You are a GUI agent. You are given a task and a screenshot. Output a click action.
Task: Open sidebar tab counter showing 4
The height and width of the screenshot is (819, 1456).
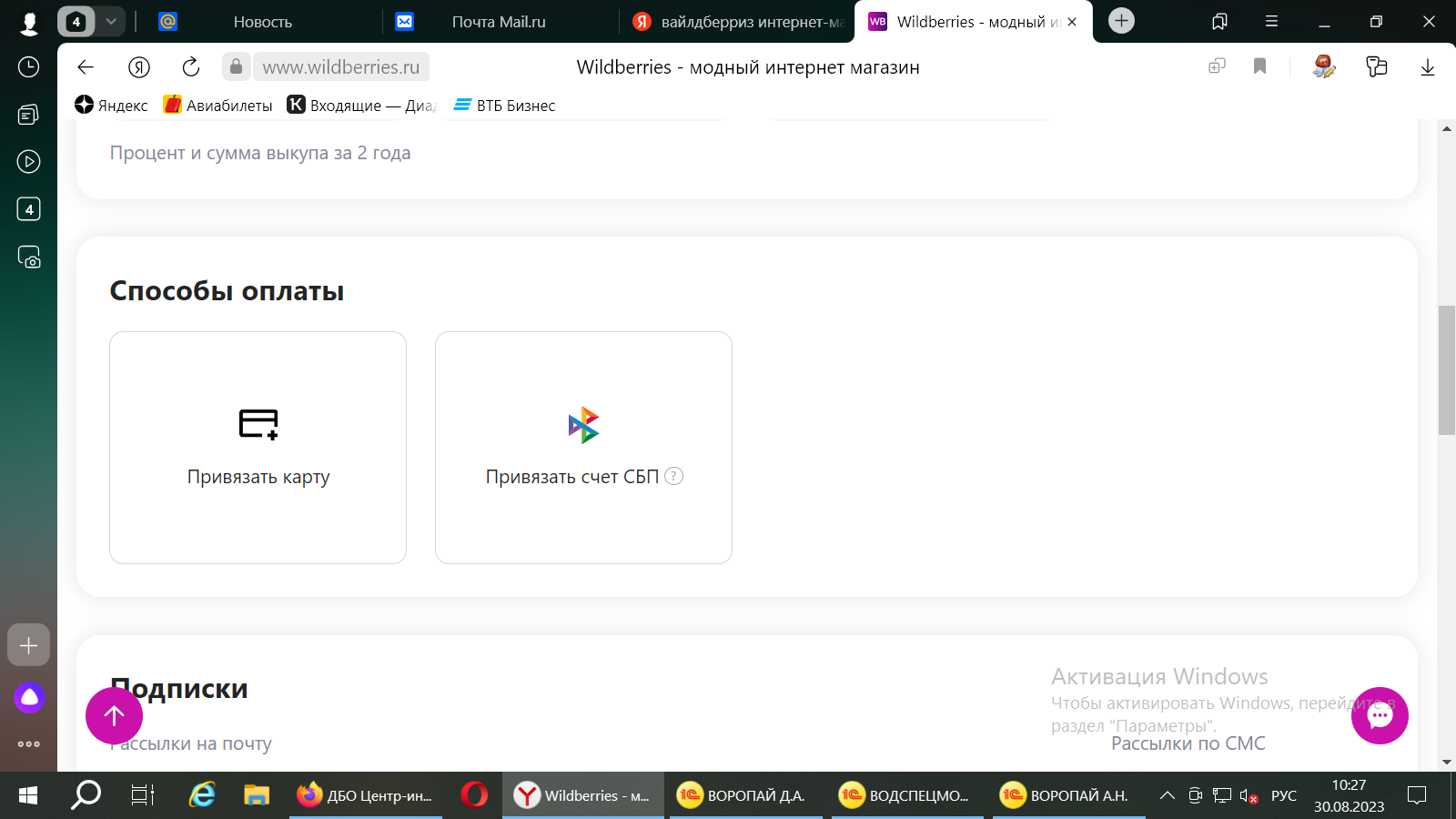coord(29,209)
